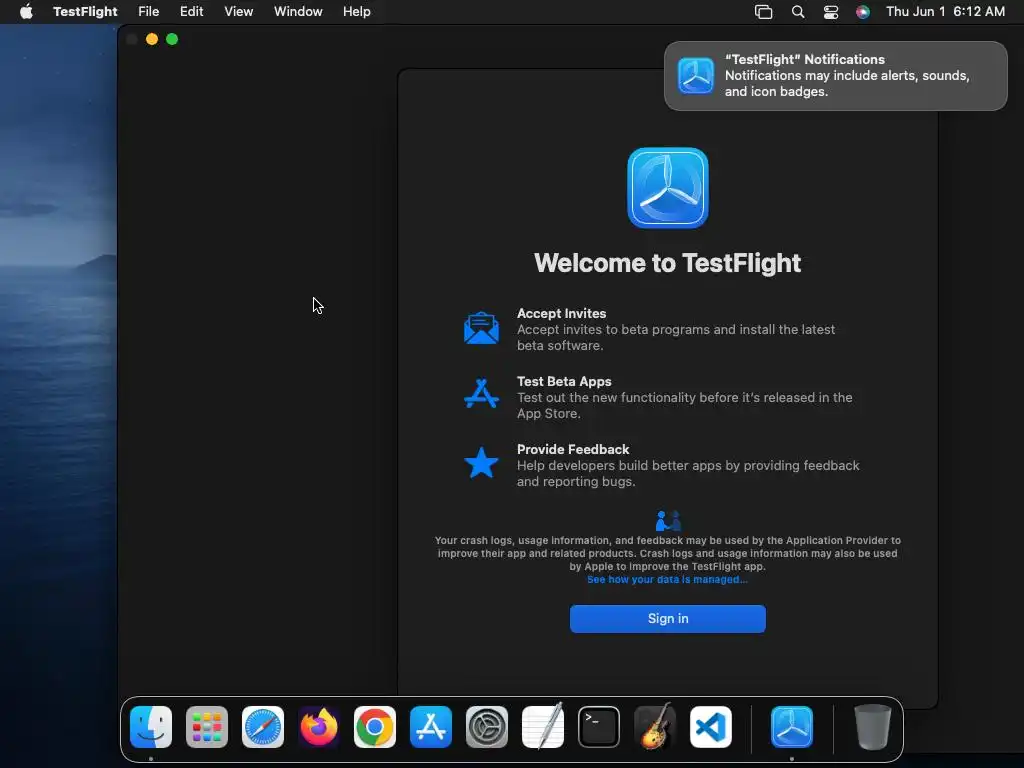This screenshot has height=768, width=1024.
Task: Open the Help menu
Action: click(x=357, y=11)
